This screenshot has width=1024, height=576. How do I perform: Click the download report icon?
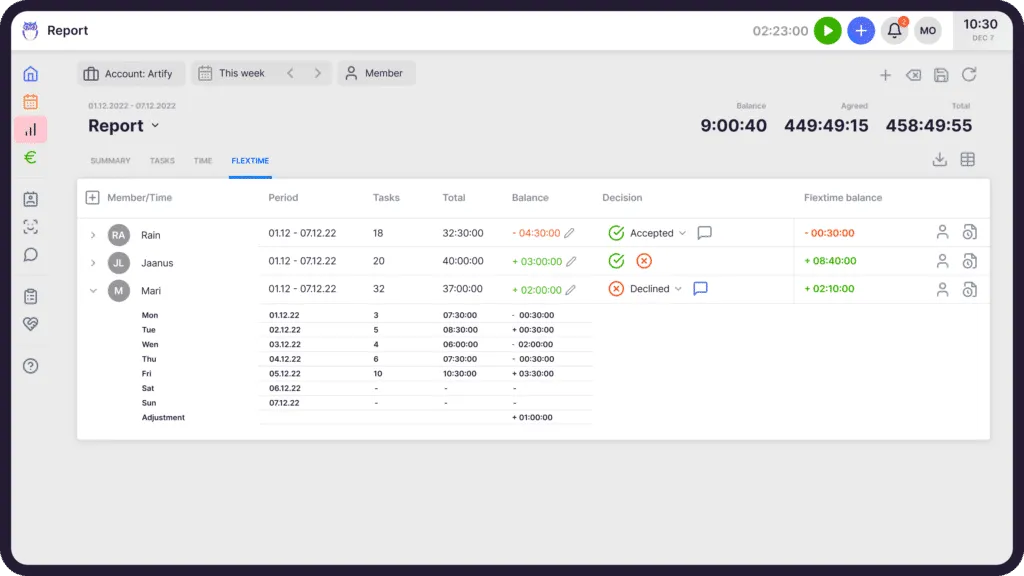click(939, 160)
